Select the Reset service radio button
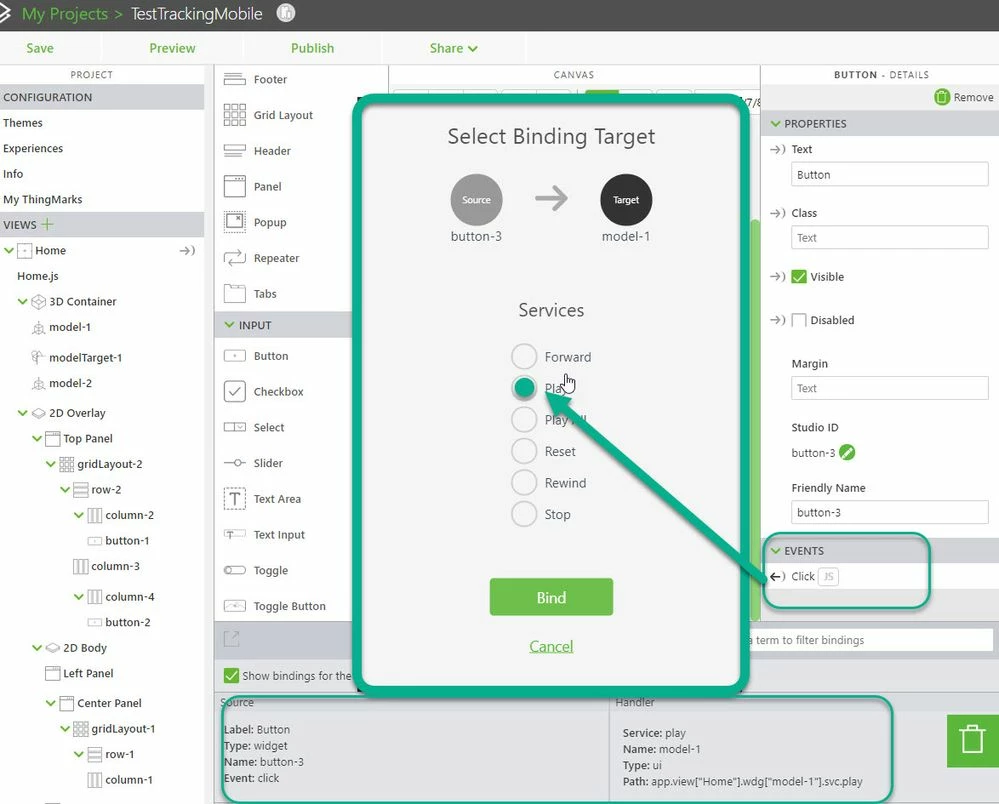This screenshot has height=804, width=999. click(x=524, y=451)
